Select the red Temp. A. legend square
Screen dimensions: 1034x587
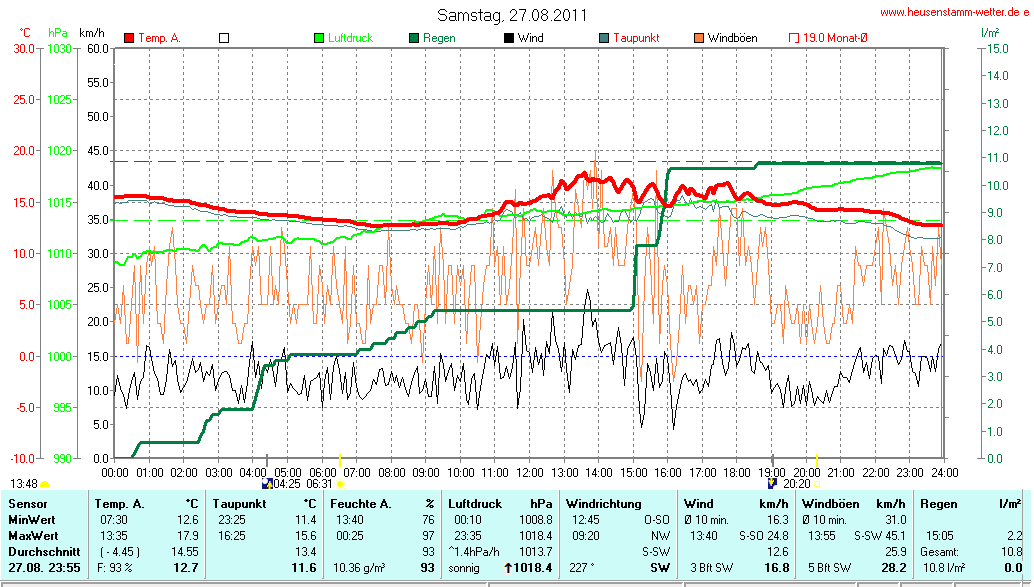129,38
